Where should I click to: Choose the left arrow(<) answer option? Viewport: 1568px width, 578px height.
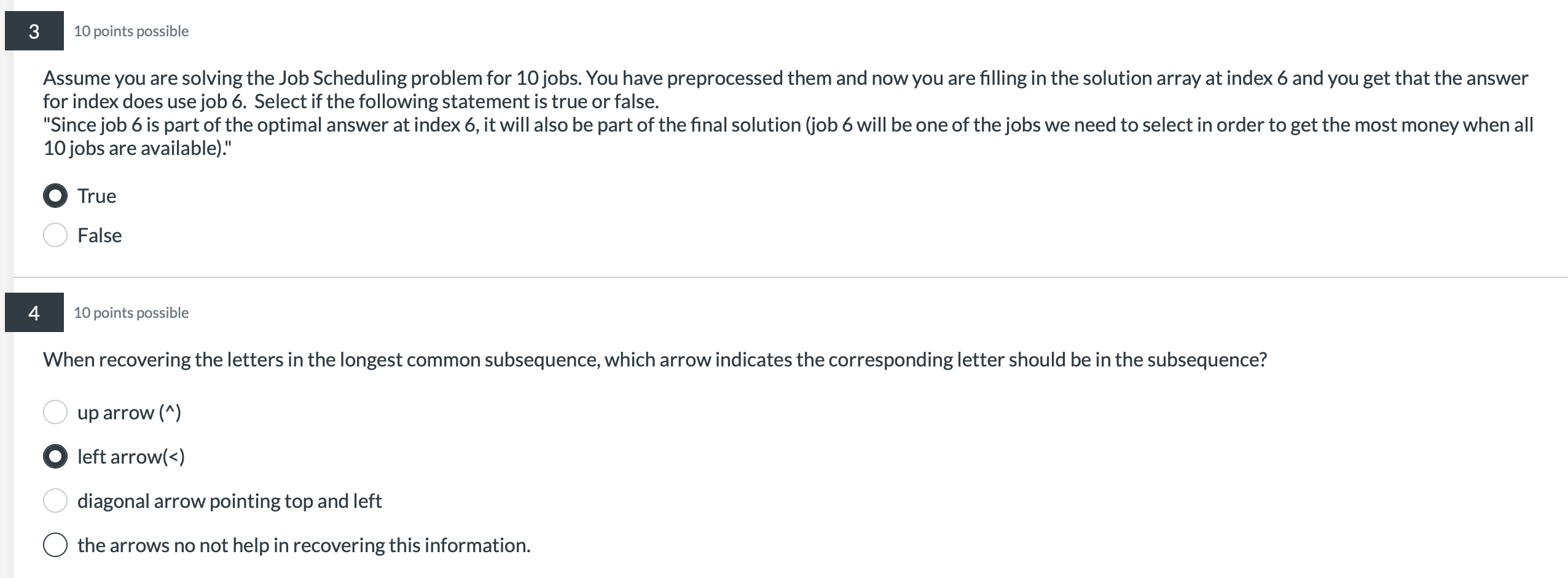(x=55, y=456)
